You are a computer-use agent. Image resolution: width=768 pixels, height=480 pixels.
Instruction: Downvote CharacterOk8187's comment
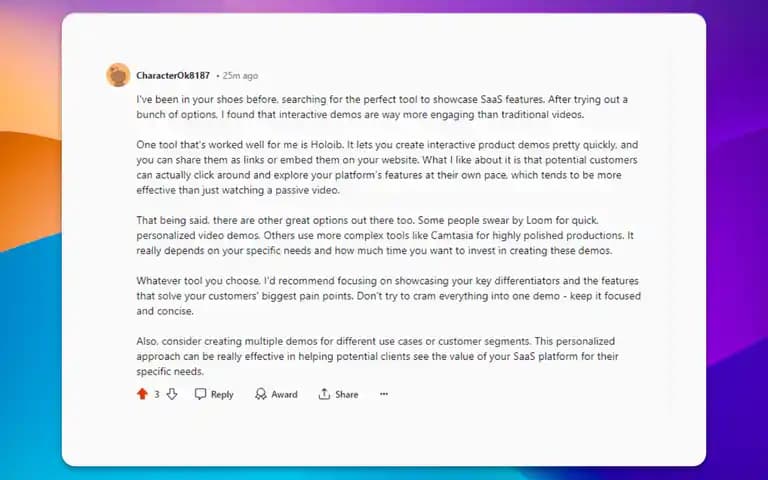pyautogui.click(x=172, y=394)
